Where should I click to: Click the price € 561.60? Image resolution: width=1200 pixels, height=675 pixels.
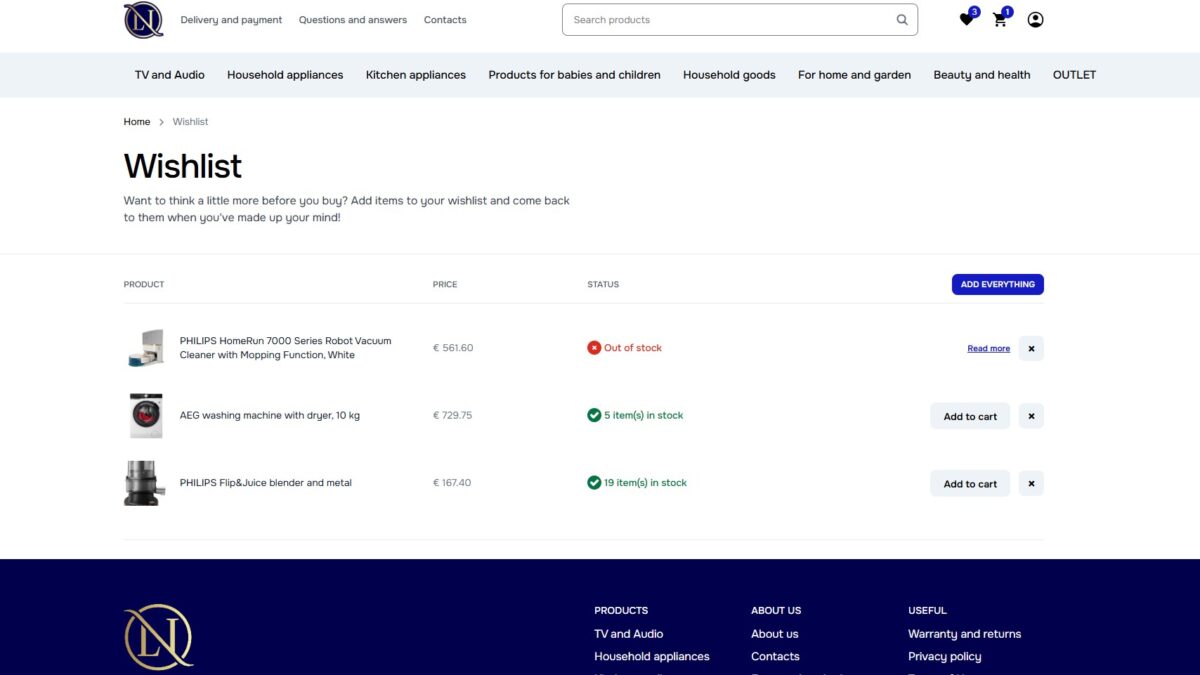[x=453, y=348]
